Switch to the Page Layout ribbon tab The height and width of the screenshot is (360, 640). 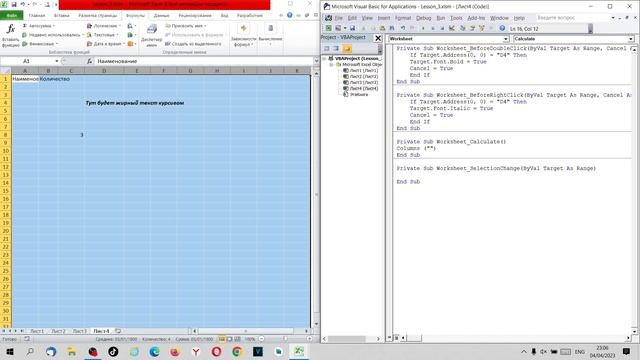tap(98, 15)
